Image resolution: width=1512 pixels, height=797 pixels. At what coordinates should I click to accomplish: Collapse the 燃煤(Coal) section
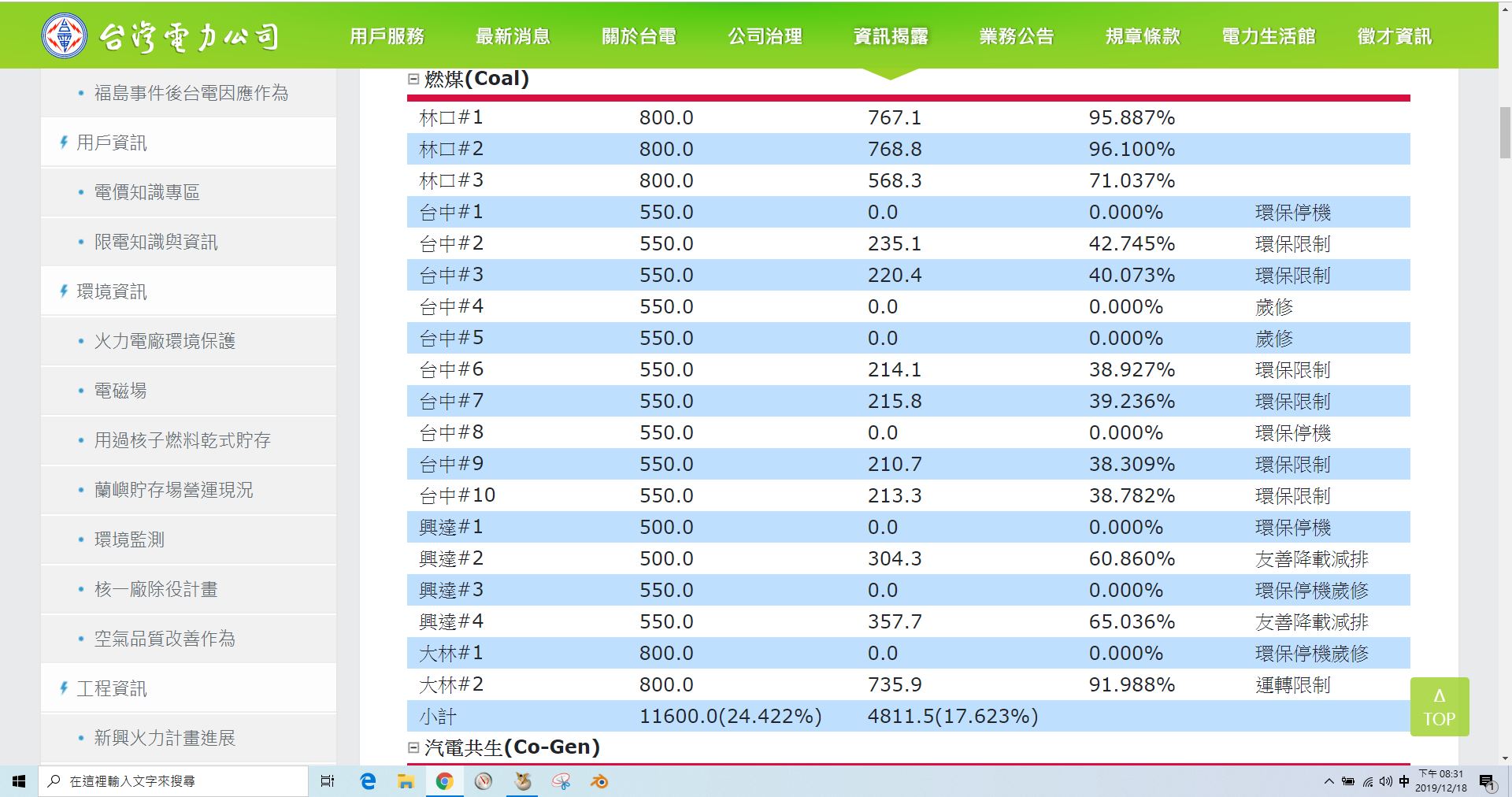tap(413, 79)
